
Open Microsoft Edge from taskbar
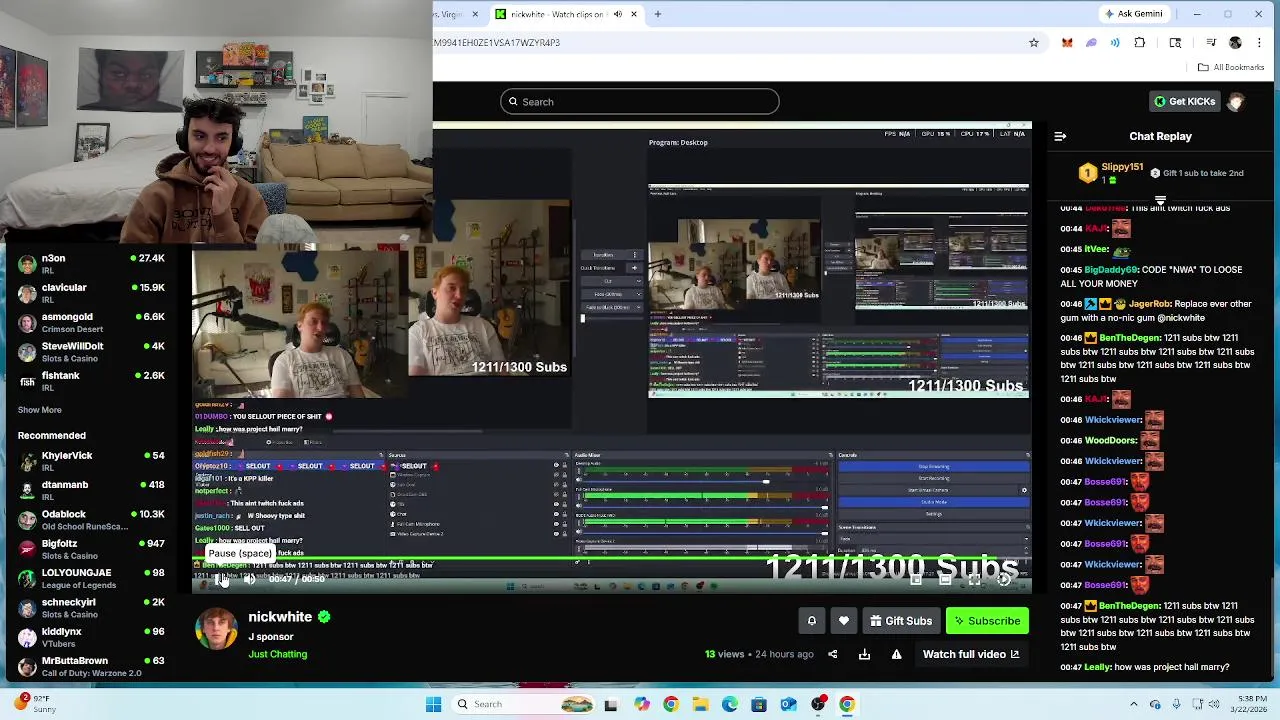coord(730,704)
